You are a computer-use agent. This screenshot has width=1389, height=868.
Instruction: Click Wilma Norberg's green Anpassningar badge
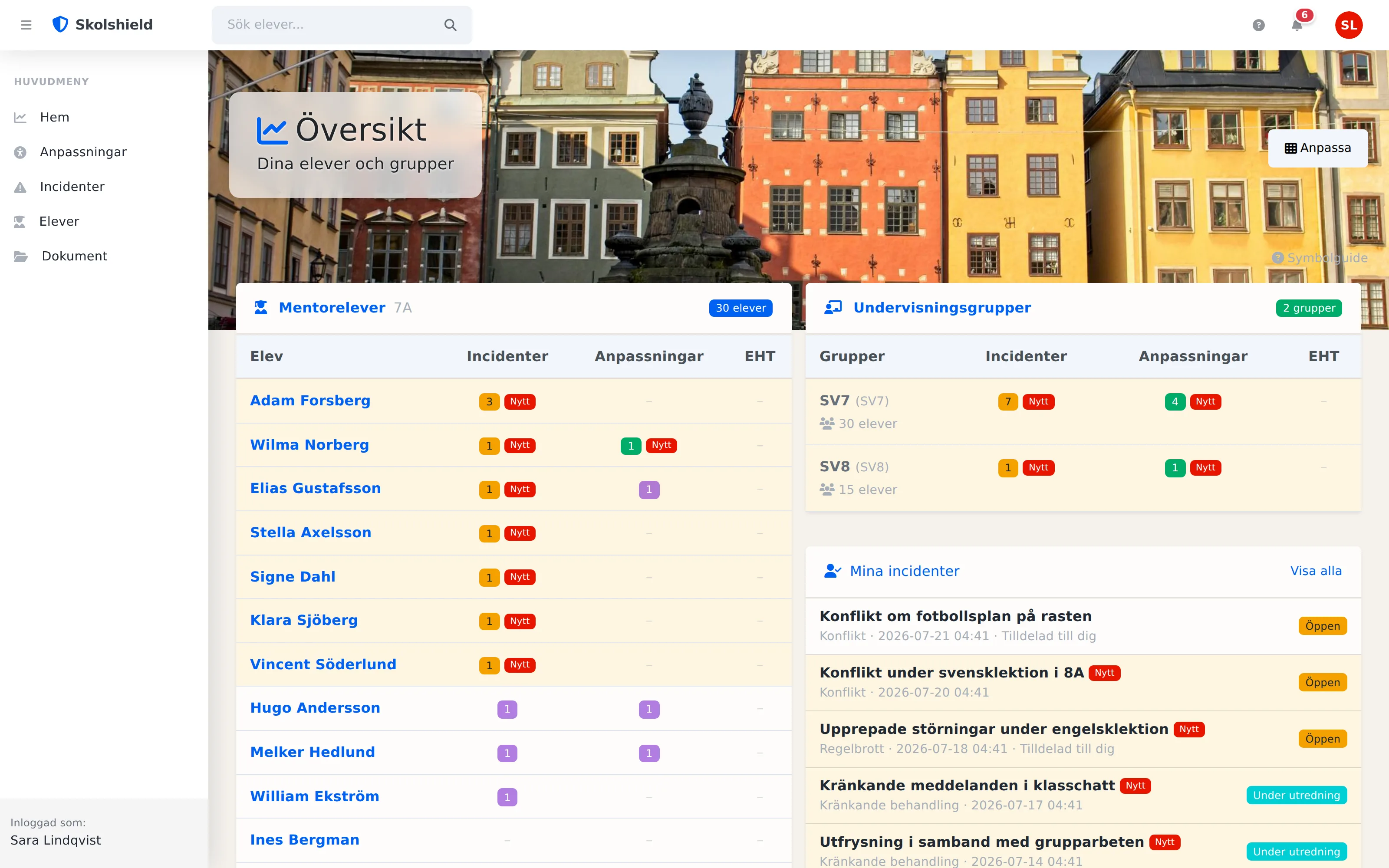[631, 445]
